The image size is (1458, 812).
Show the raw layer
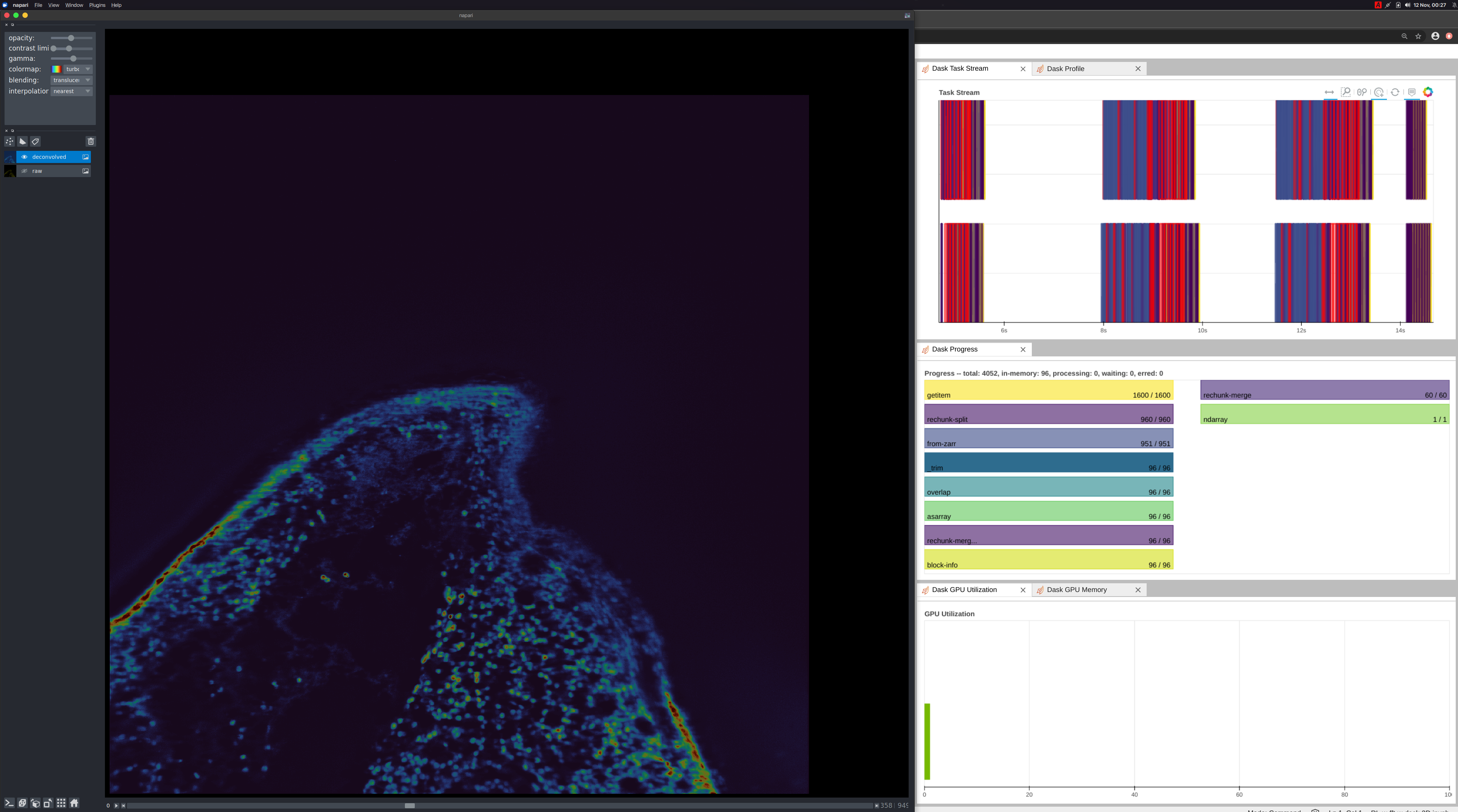(24, 171)
